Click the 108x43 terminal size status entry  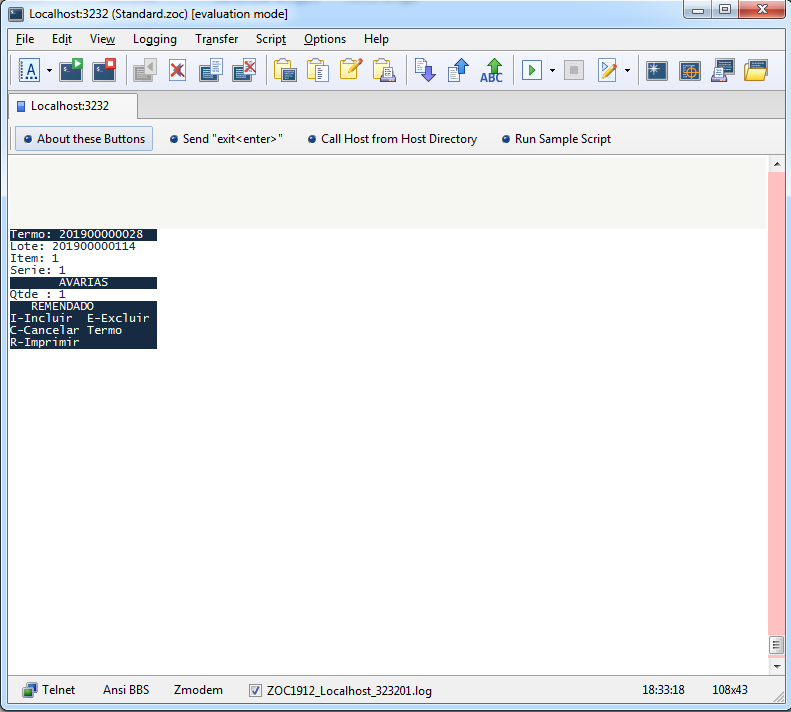[x=729, y=690]
